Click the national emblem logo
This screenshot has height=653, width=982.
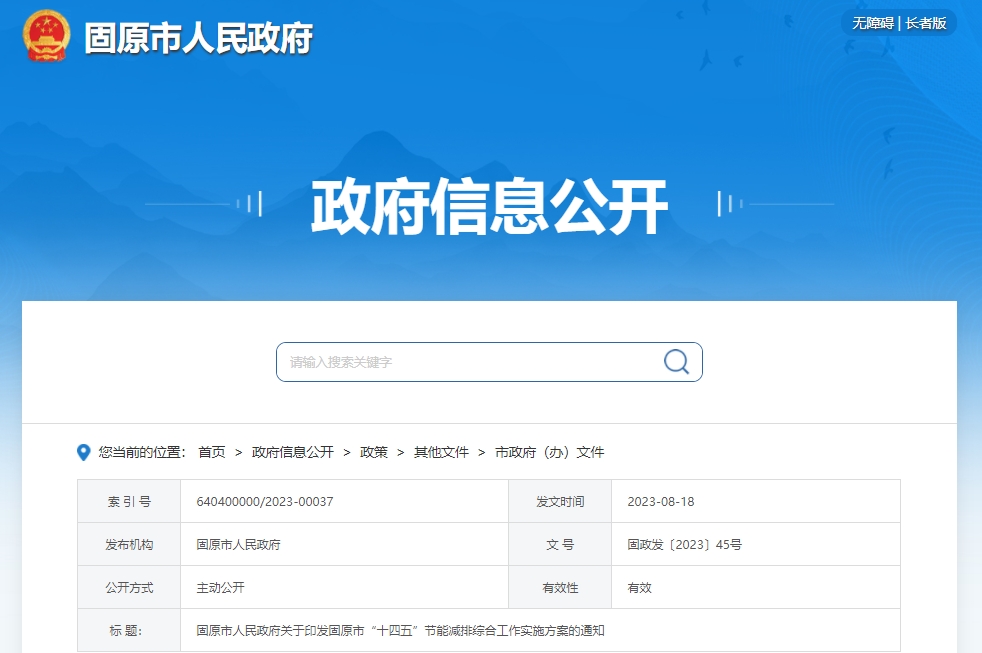point(47,37)
